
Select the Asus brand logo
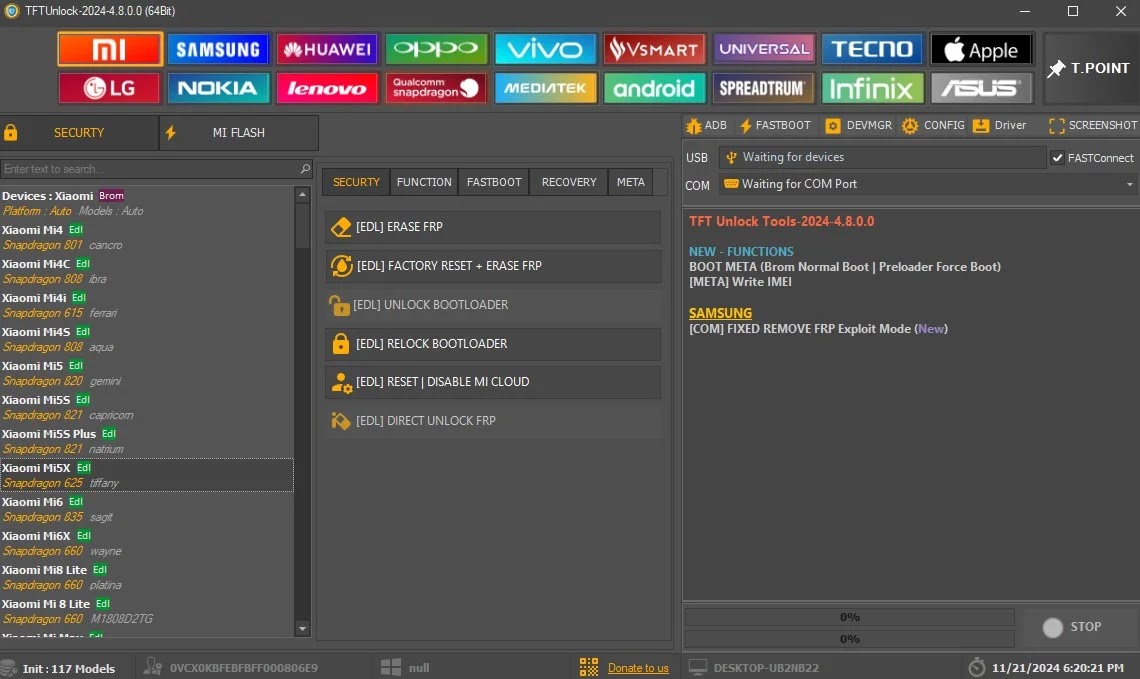pos(982,88)
